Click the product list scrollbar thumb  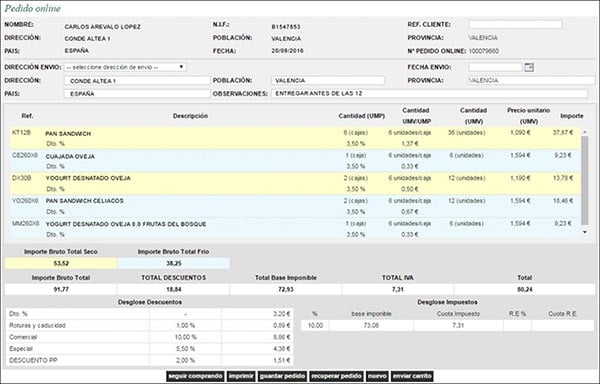point(584,180)
